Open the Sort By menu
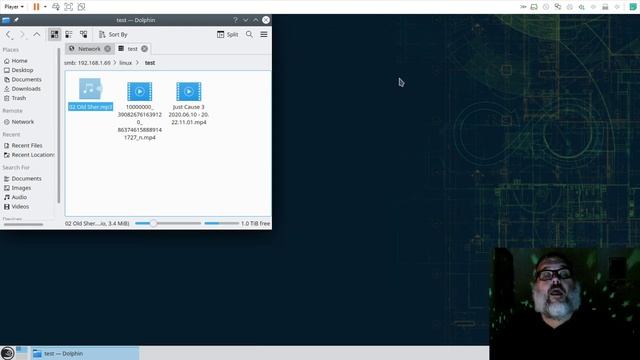Image resolution: width=640 pixels, height=360 pixels. [x=113, y=35]
